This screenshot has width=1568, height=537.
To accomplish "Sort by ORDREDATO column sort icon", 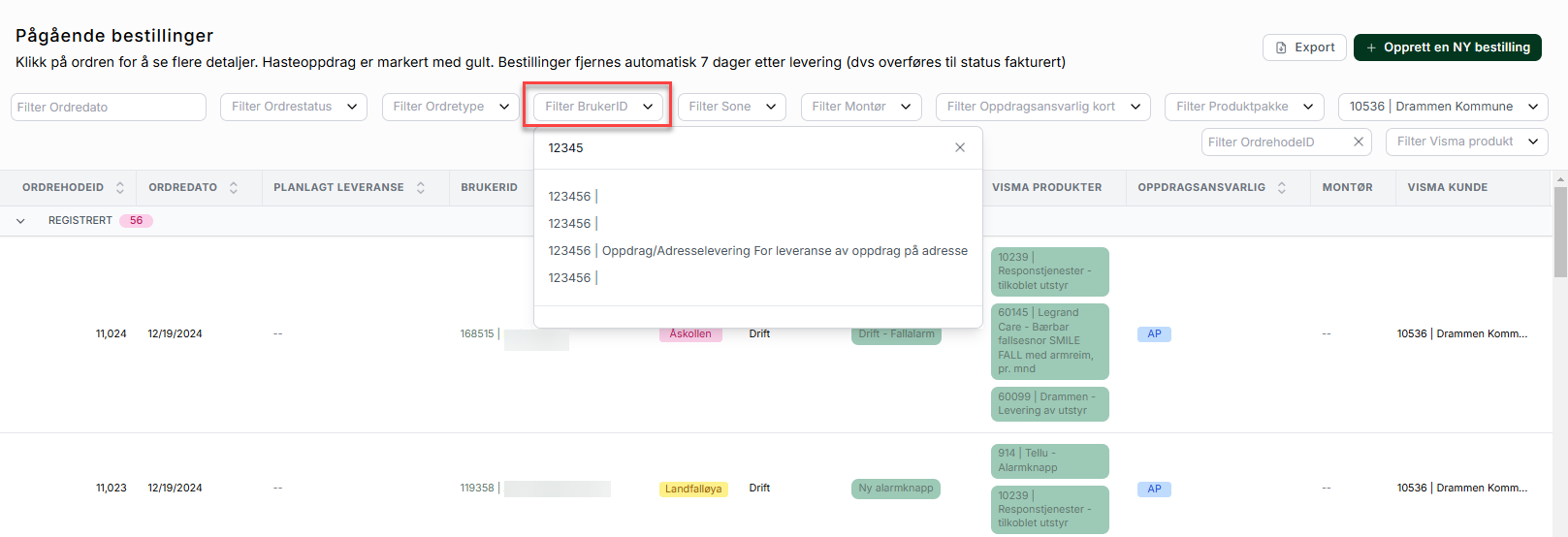I will point(234,188).
